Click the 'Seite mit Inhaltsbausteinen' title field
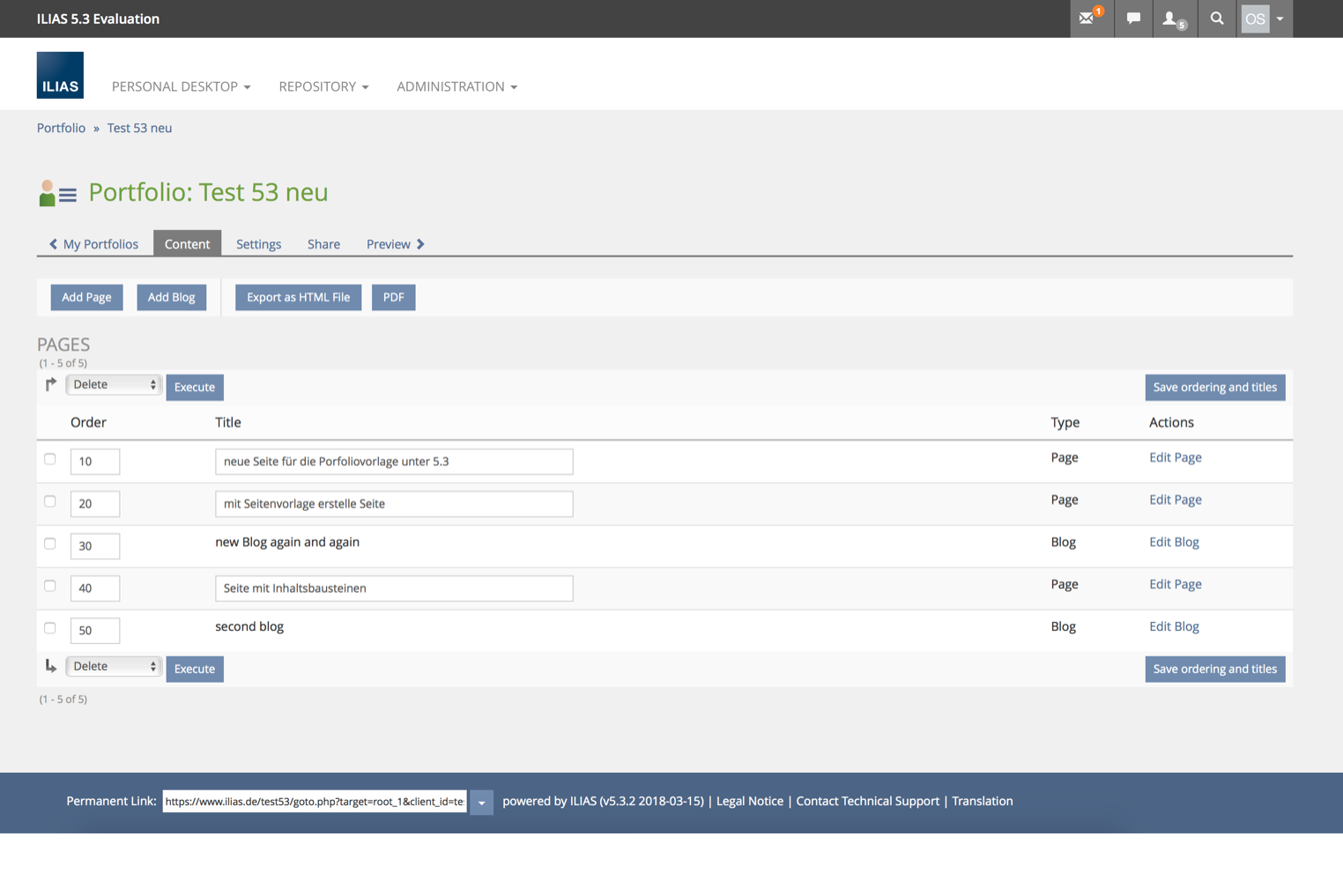This screenshot has width=1343, height=896. point(394,589)
